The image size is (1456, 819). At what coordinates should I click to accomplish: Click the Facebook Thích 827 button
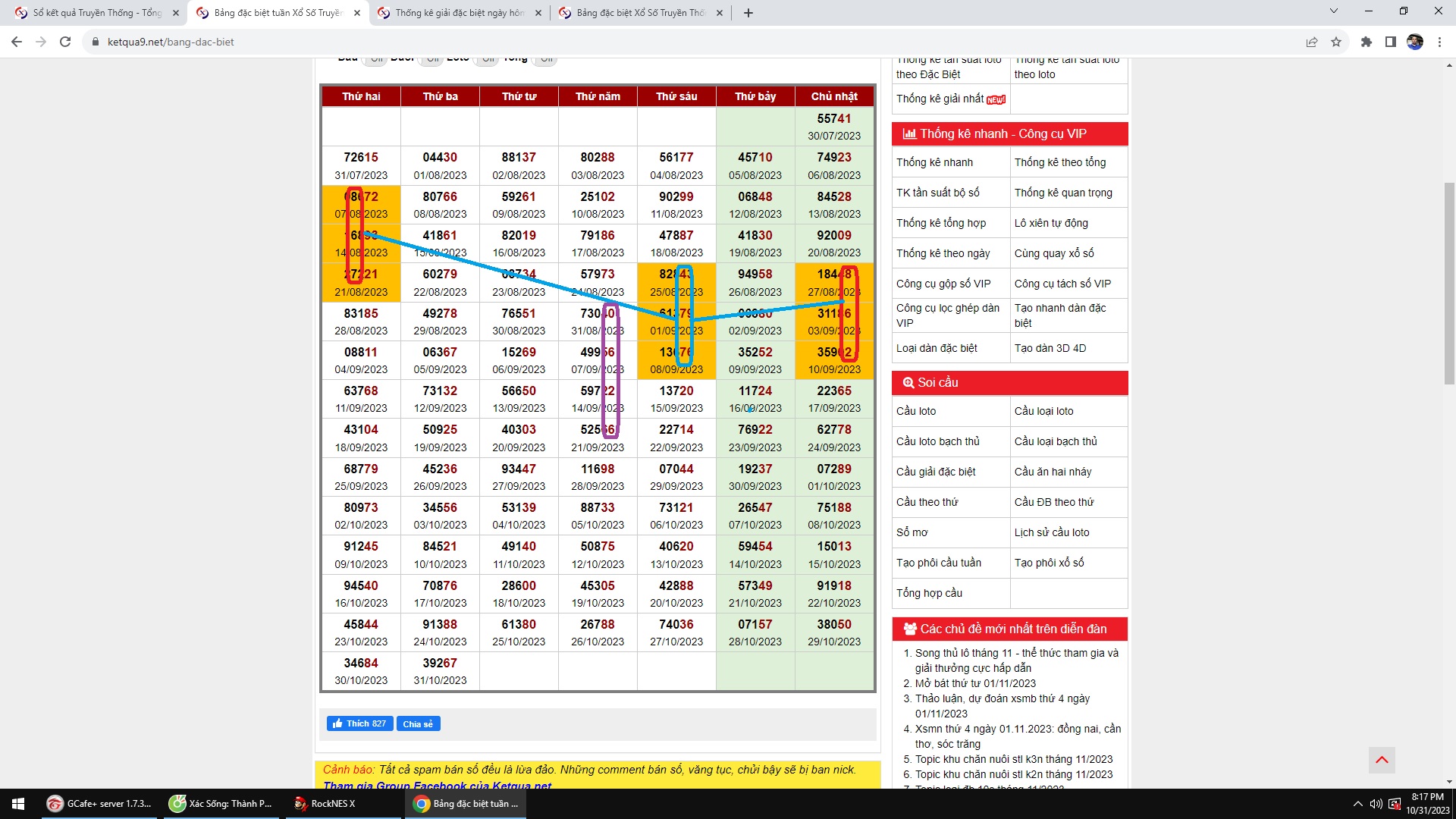[359, 723]
